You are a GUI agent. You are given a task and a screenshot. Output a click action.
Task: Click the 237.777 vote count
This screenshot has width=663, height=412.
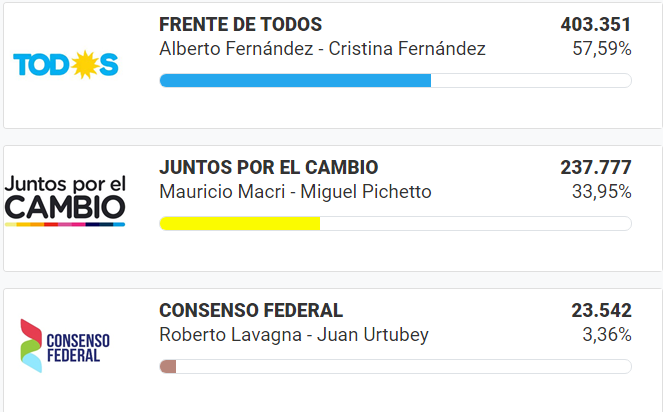click(x=596, y=167)
